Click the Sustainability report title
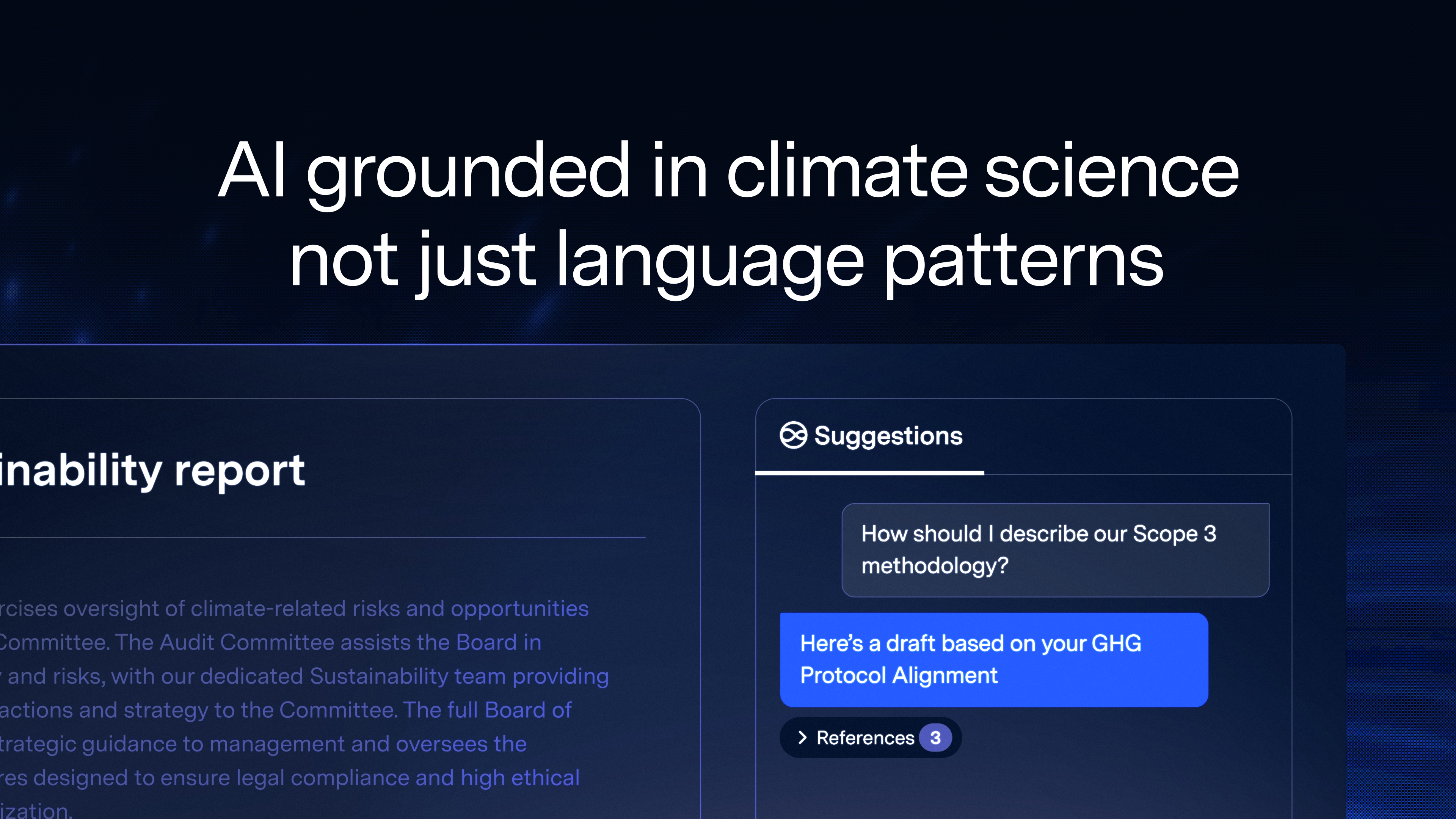Viewport: 1456px width, 819px height. 152,469
